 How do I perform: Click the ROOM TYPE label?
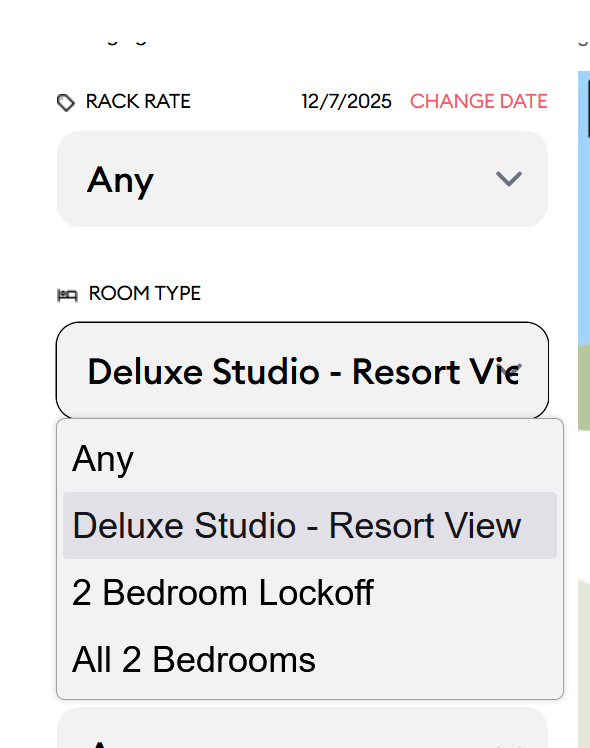point(145,293)
